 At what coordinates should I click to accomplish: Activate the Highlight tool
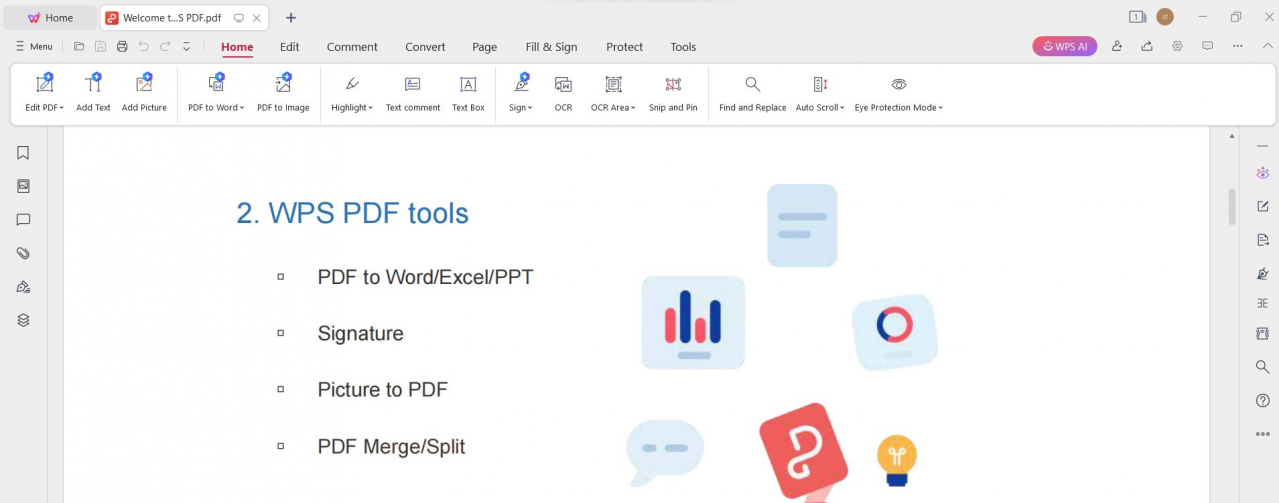[x=352, y=92]
